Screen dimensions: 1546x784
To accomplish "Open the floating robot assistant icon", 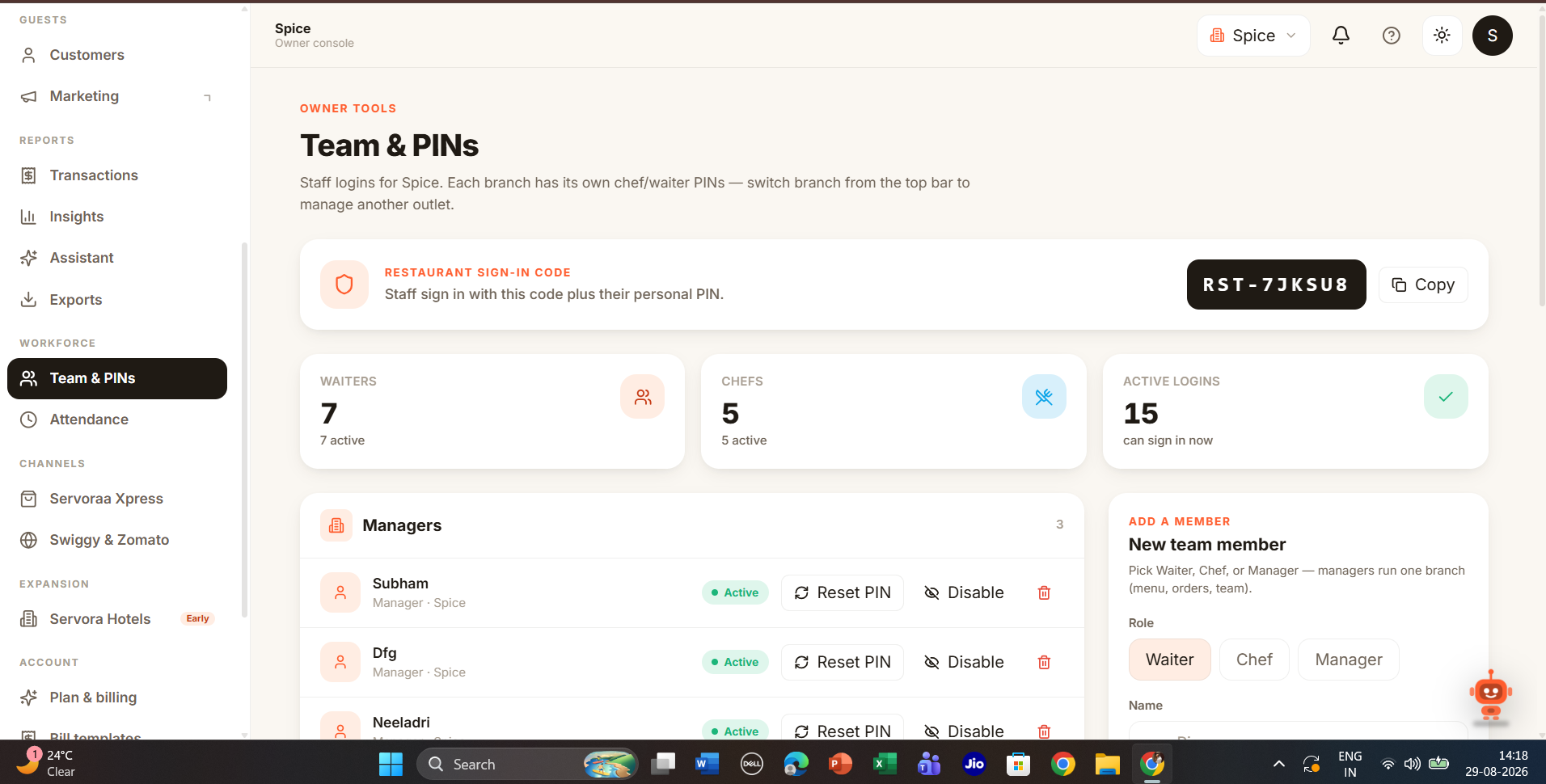I will point(1490,695).
